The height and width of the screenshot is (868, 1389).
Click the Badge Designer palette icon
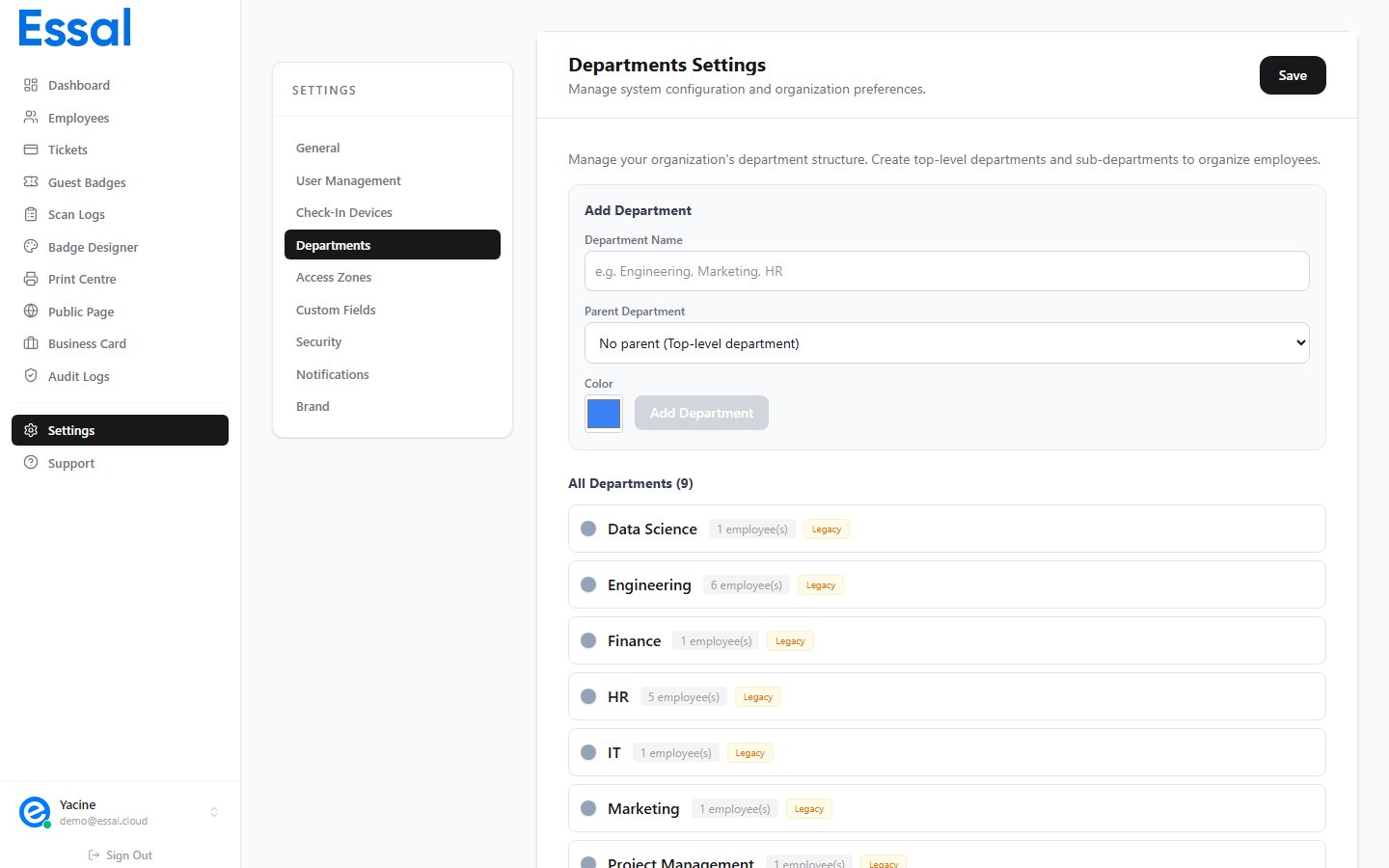31,247
